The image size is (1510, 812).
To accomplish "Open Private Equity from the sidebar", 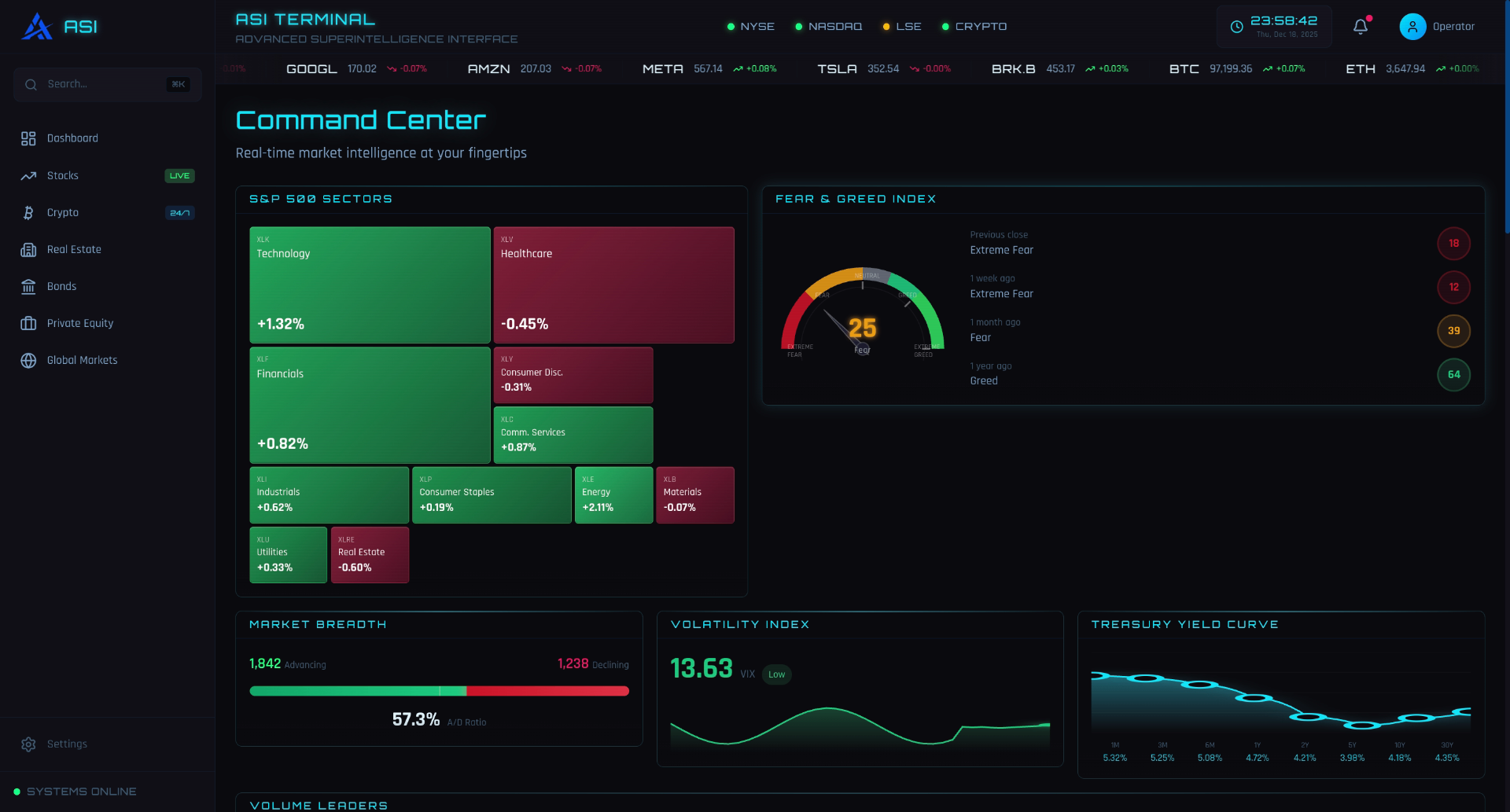I will pyautogui.click(x=79, y=323).
